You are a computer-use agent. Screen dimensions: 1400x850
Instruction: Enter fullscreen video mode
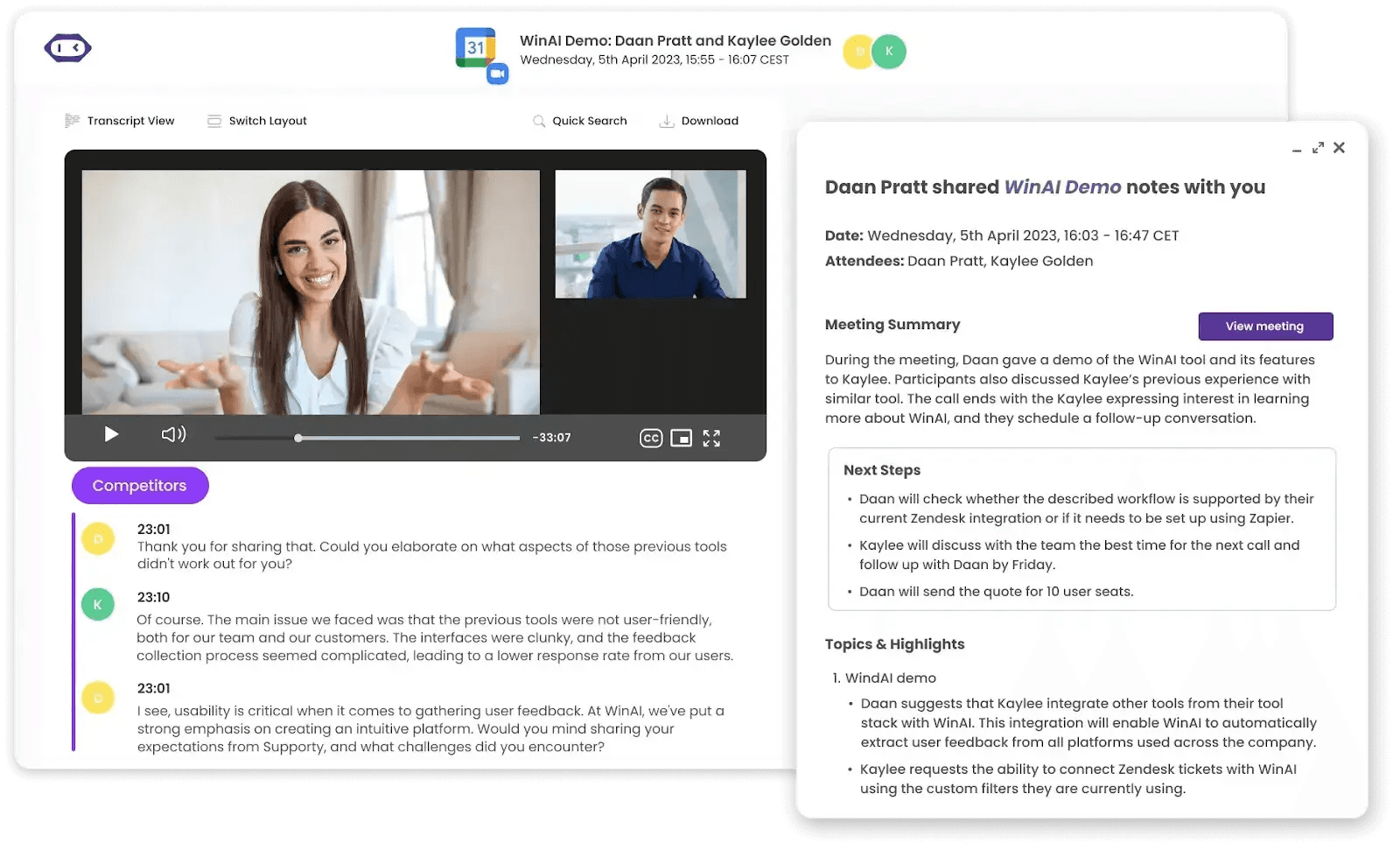point(711,439)
